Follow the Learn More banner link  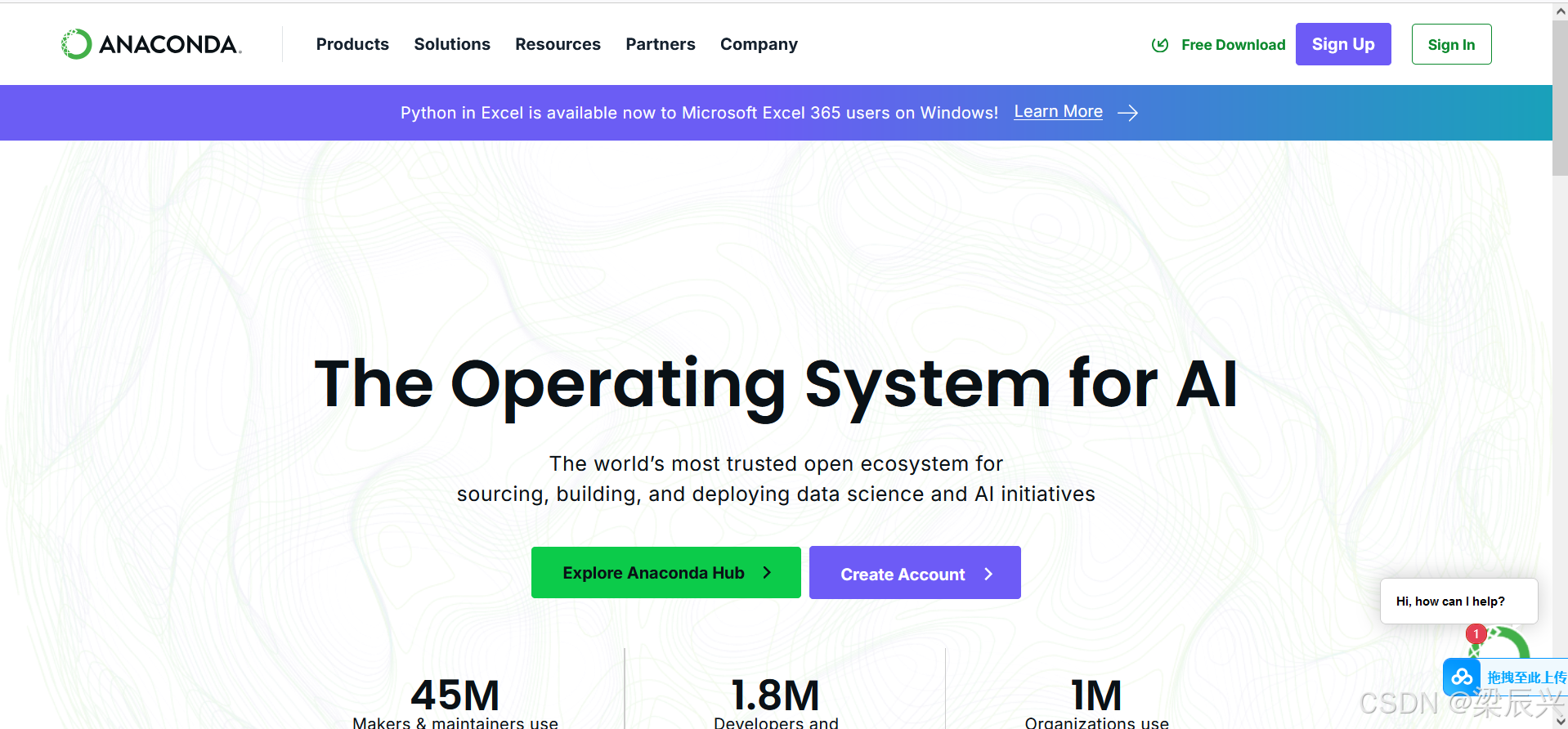pos(1058,112)
